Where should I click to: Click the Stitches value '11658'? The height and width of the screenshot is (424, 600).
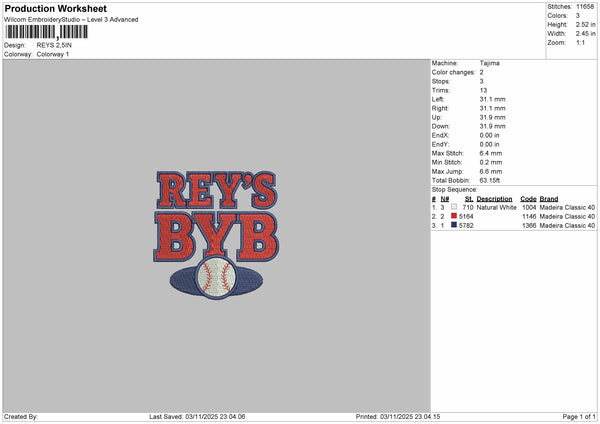coord(585,7)
